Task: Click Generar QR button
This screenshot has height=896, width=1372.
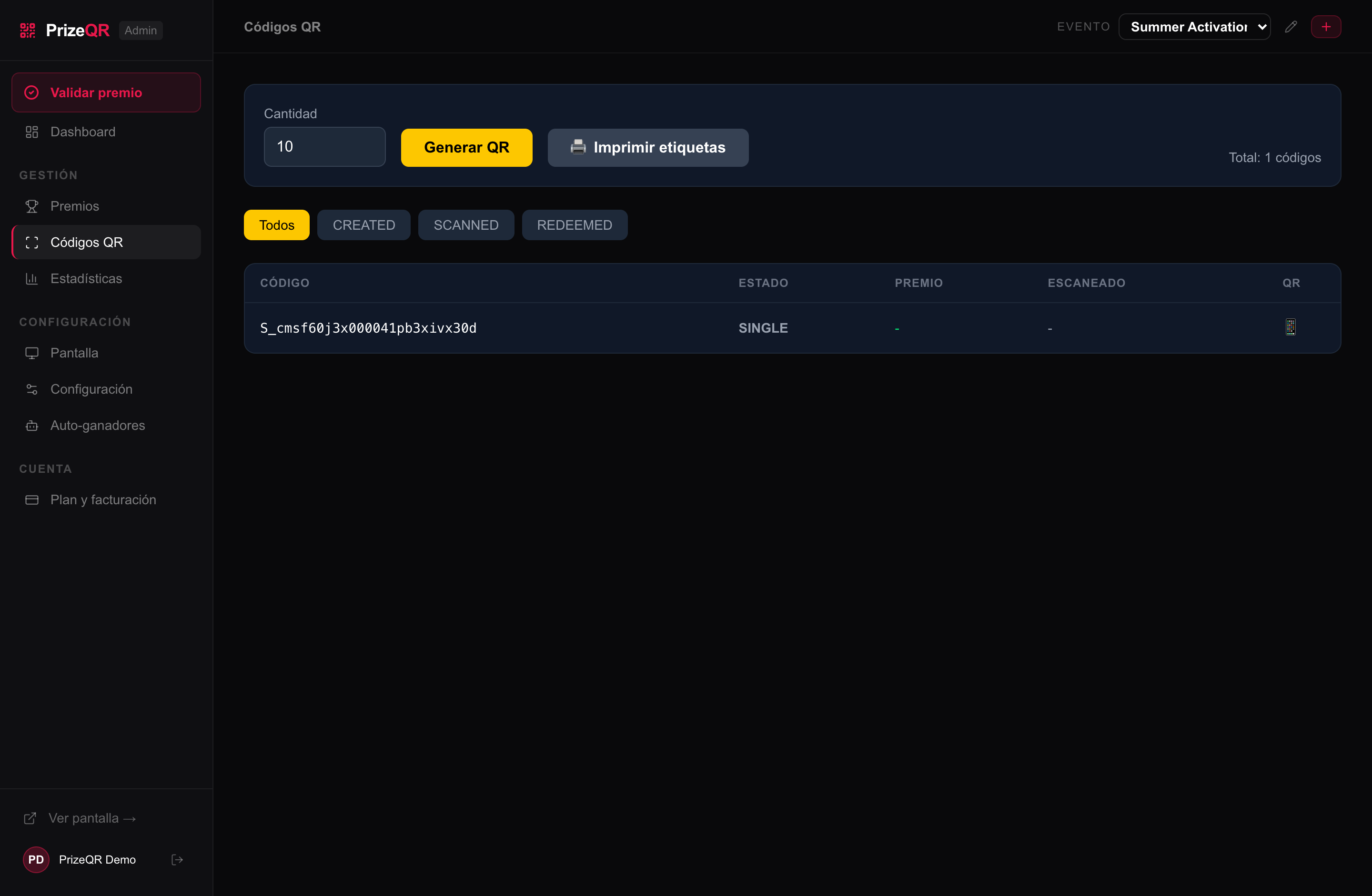Action: pos(466,148)
